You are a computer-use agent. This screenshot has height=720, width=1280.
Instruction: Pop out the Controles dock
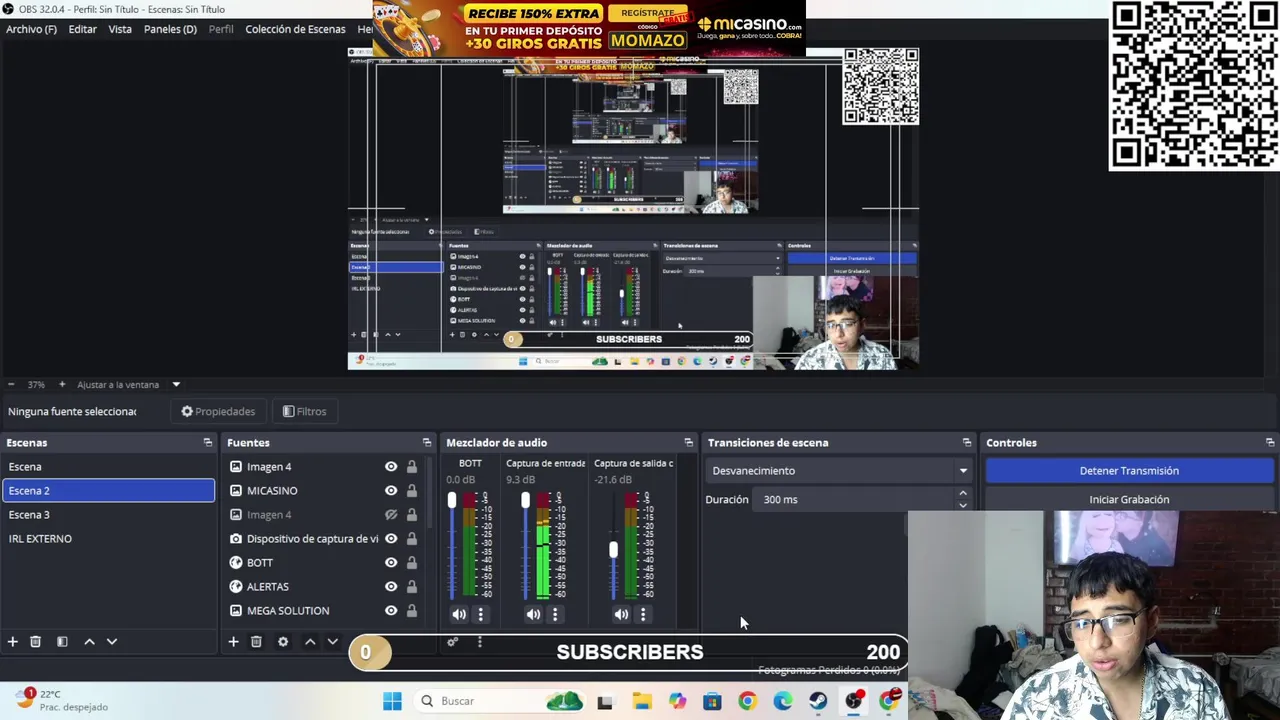click(x=1270, y=442)
